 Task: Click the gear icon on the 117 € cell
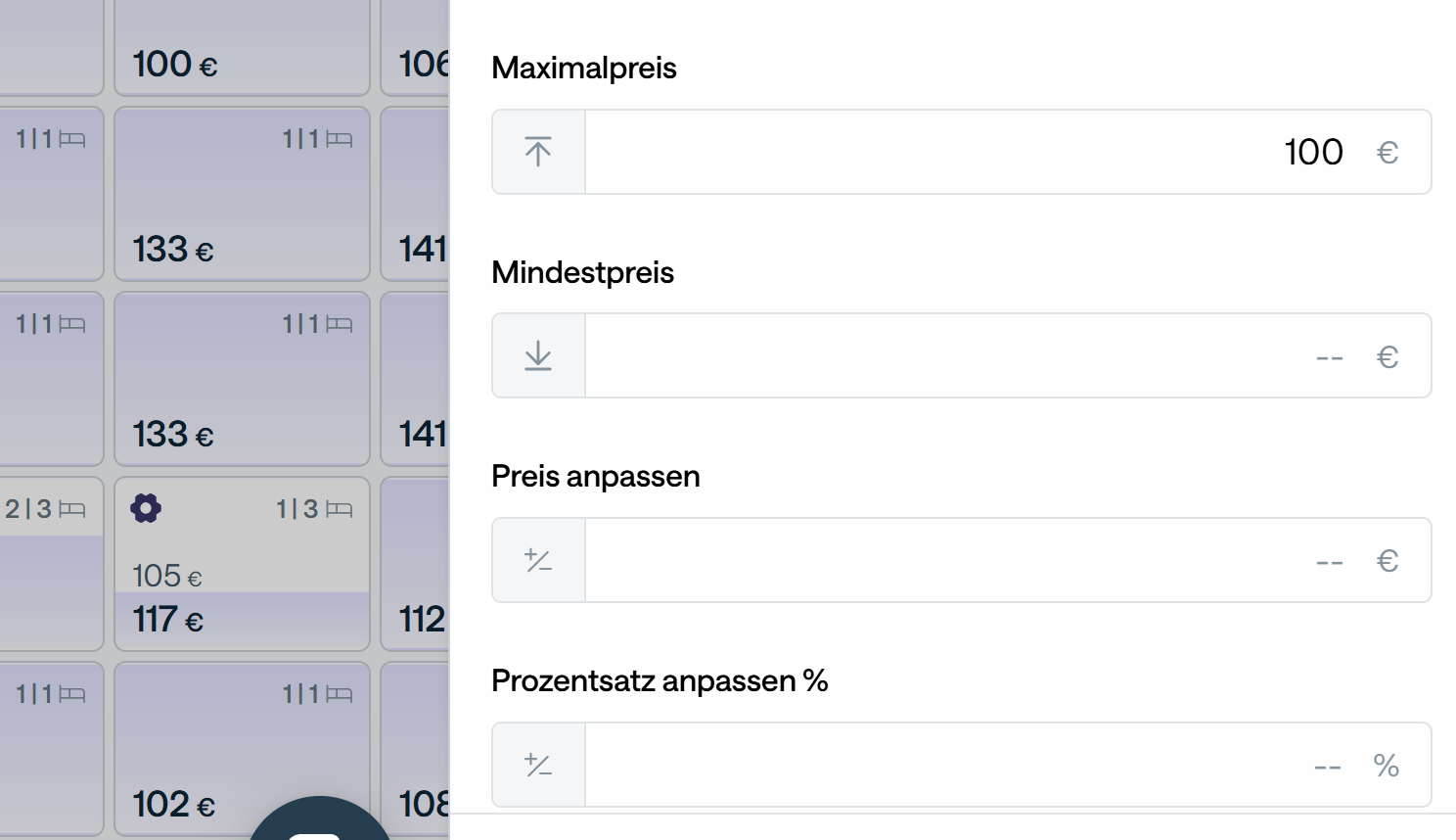[146, 508]
